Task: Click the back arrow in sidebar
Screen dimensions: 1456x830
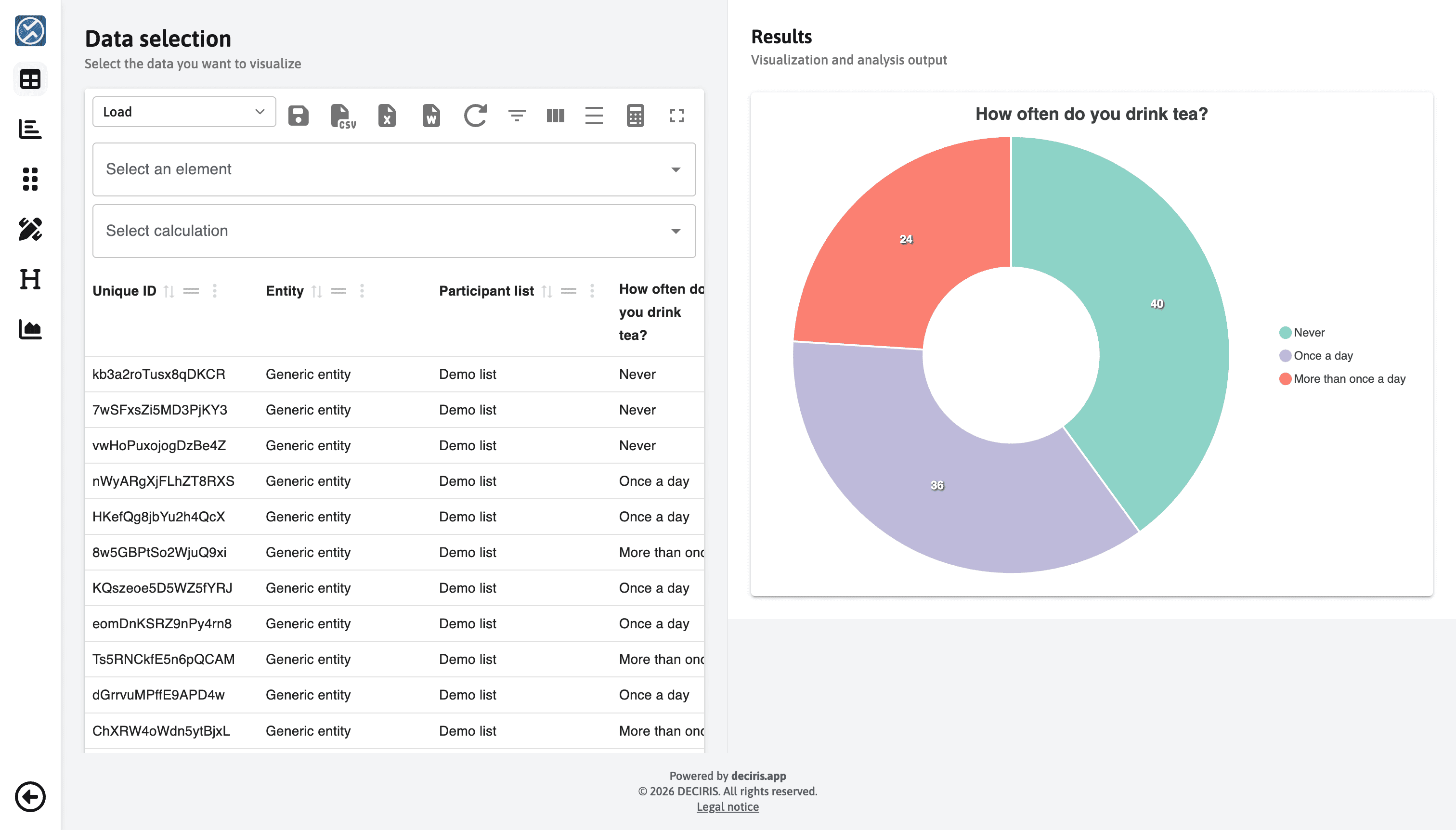Action: click(30, 796)
